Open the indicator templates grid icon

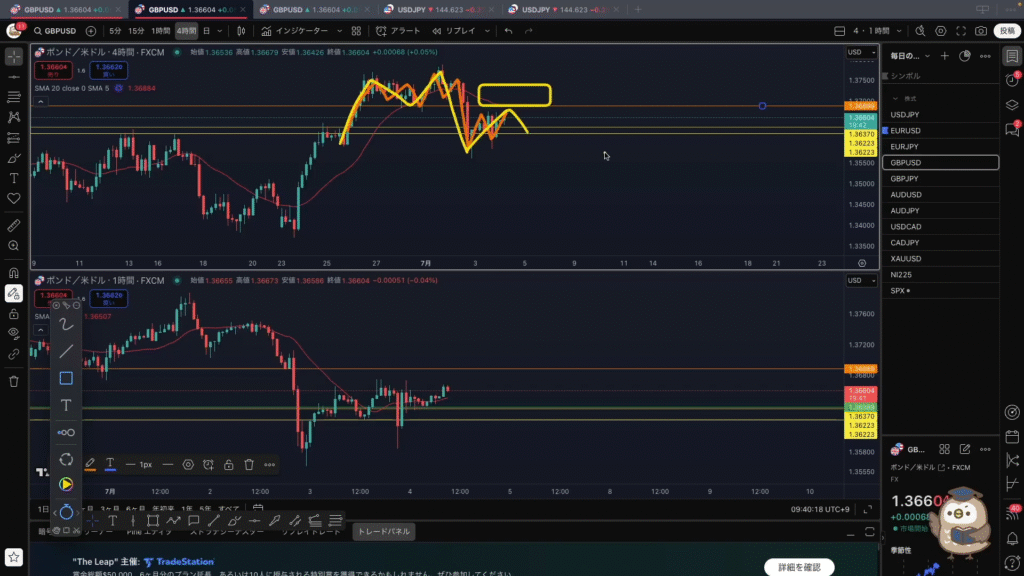coord(357,31)
